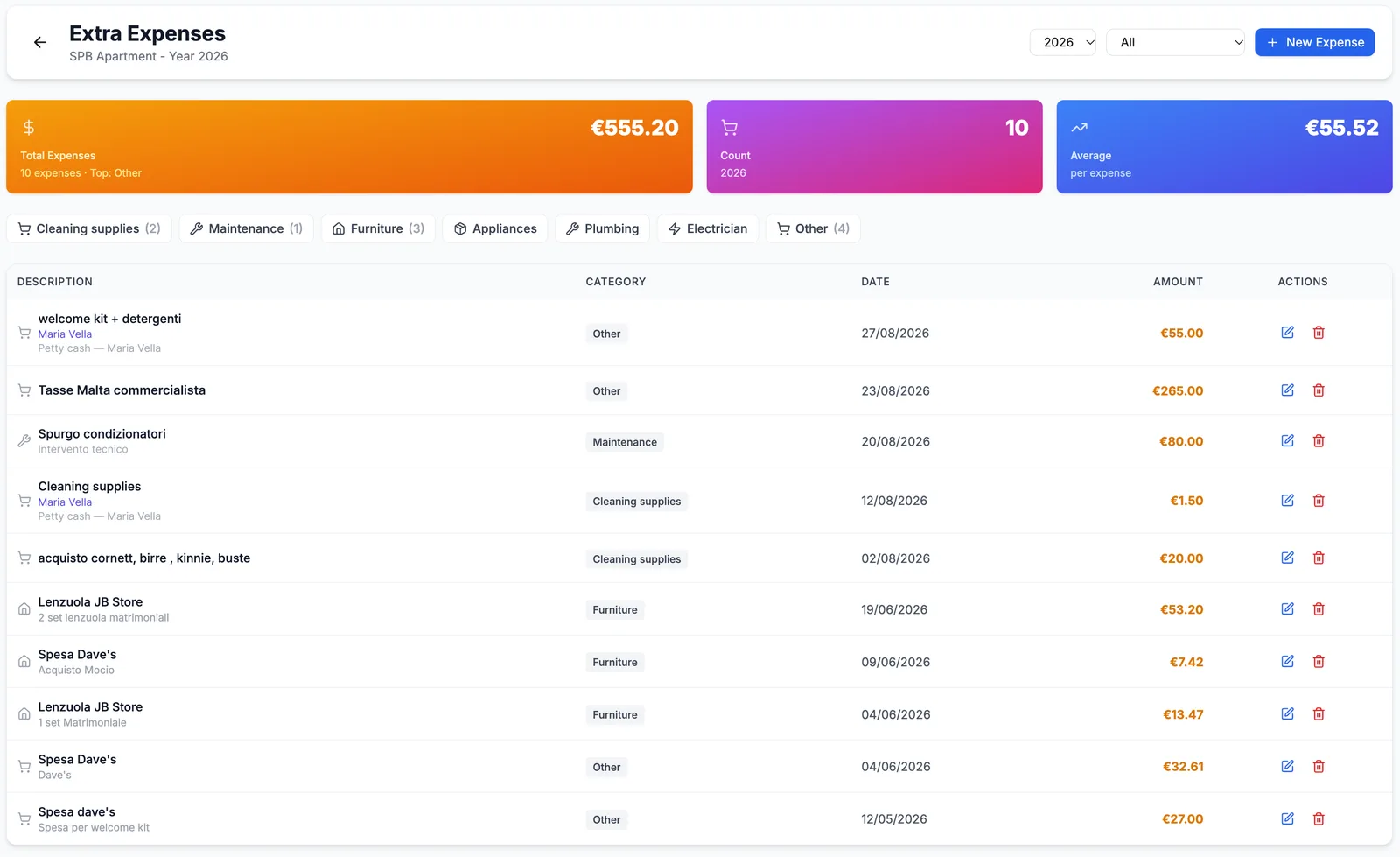Filter by Electrician category

tap(708, 228)
